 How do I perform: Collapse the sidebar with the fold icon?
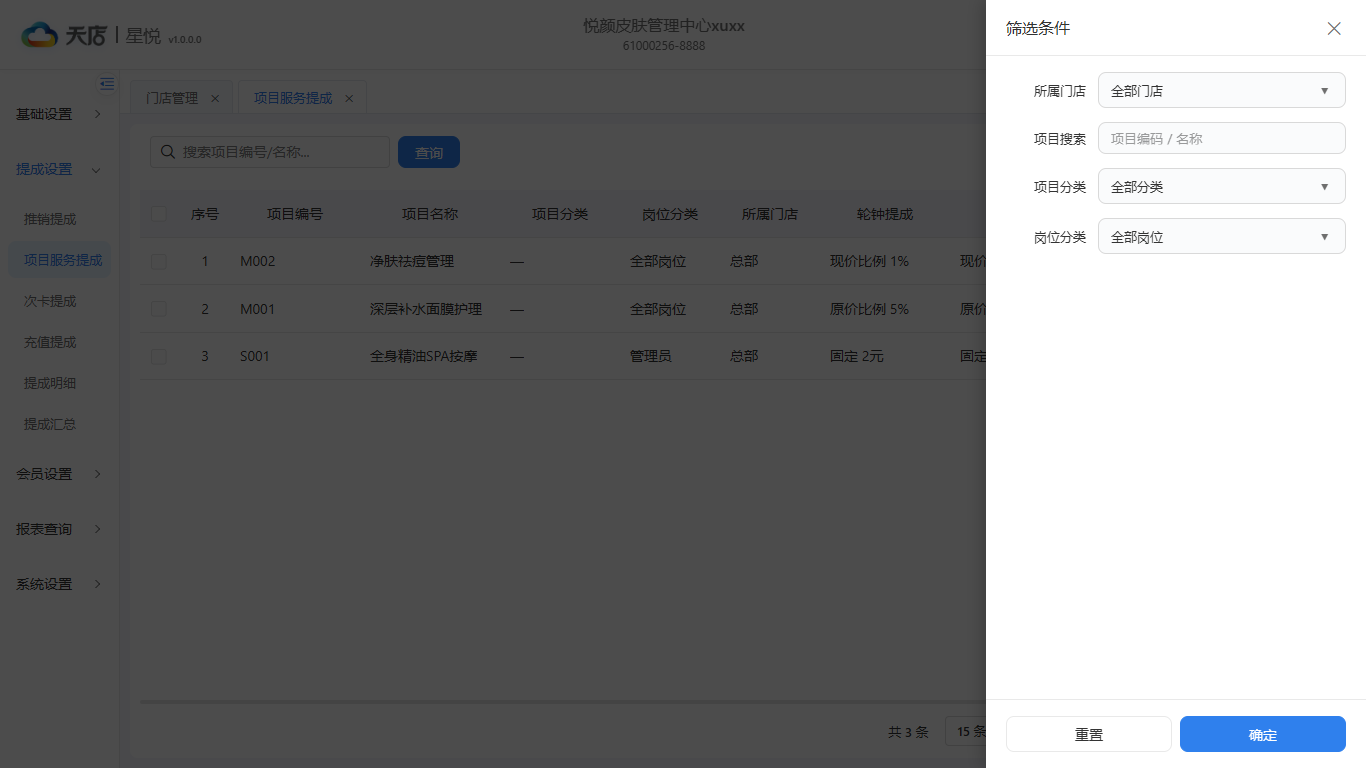click(x=107, y=83)
